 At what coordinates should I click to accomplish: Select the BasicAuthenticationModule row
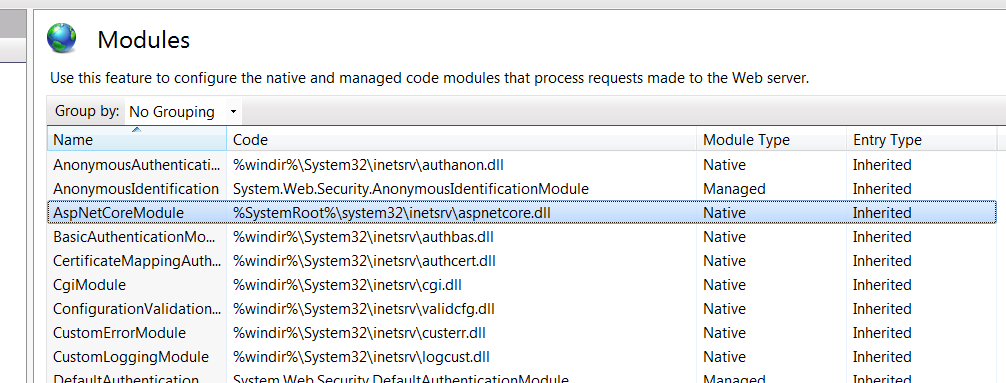pos(522,237)
